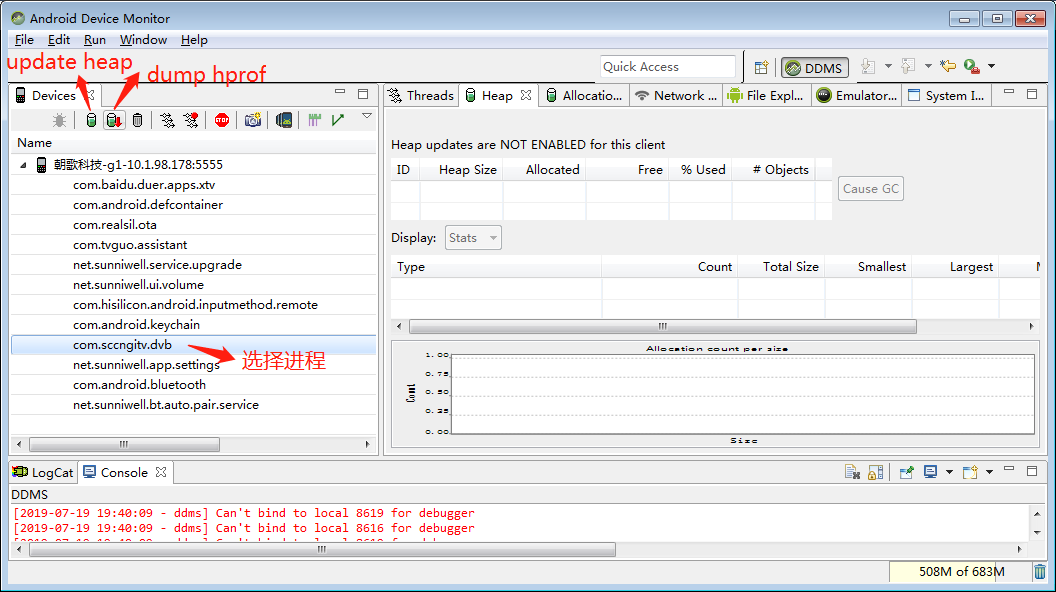1056x592 pixels.
Task: Select the com.sccngitv.dvb process
Action: click(x=193, y=345)
